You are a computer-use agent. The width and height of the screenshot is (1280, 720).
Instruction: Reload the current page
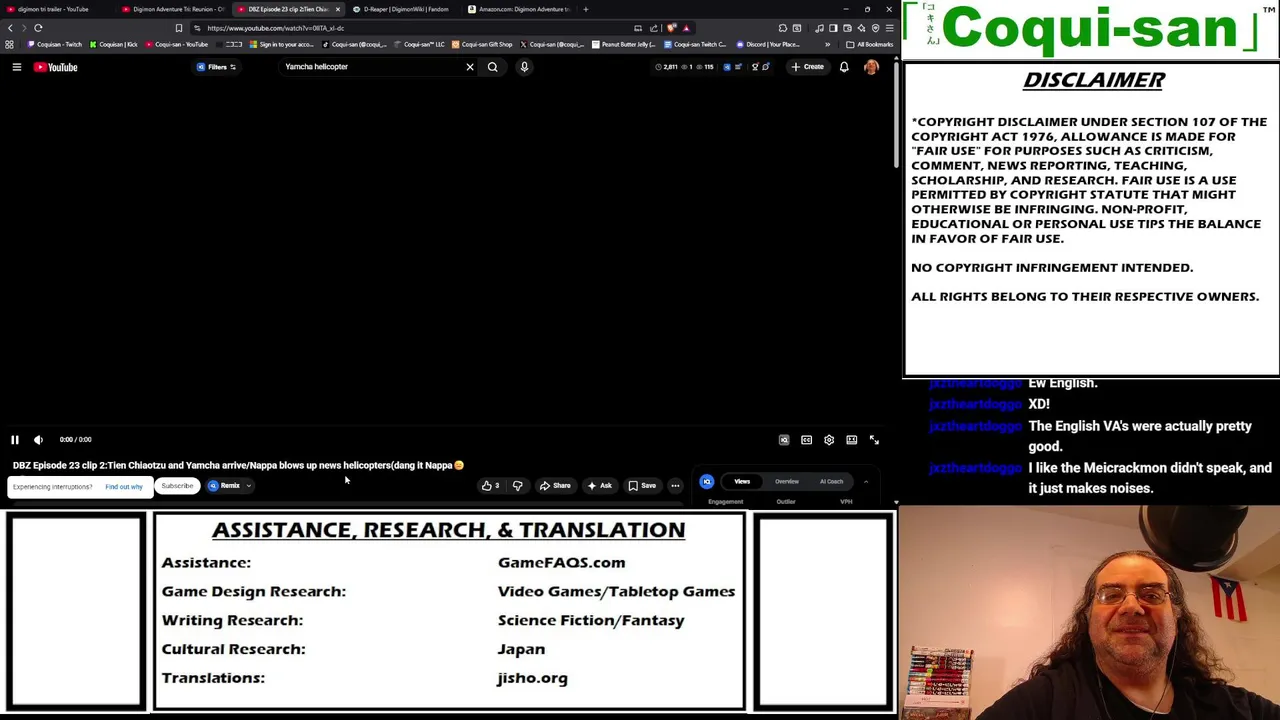[38, 28]
